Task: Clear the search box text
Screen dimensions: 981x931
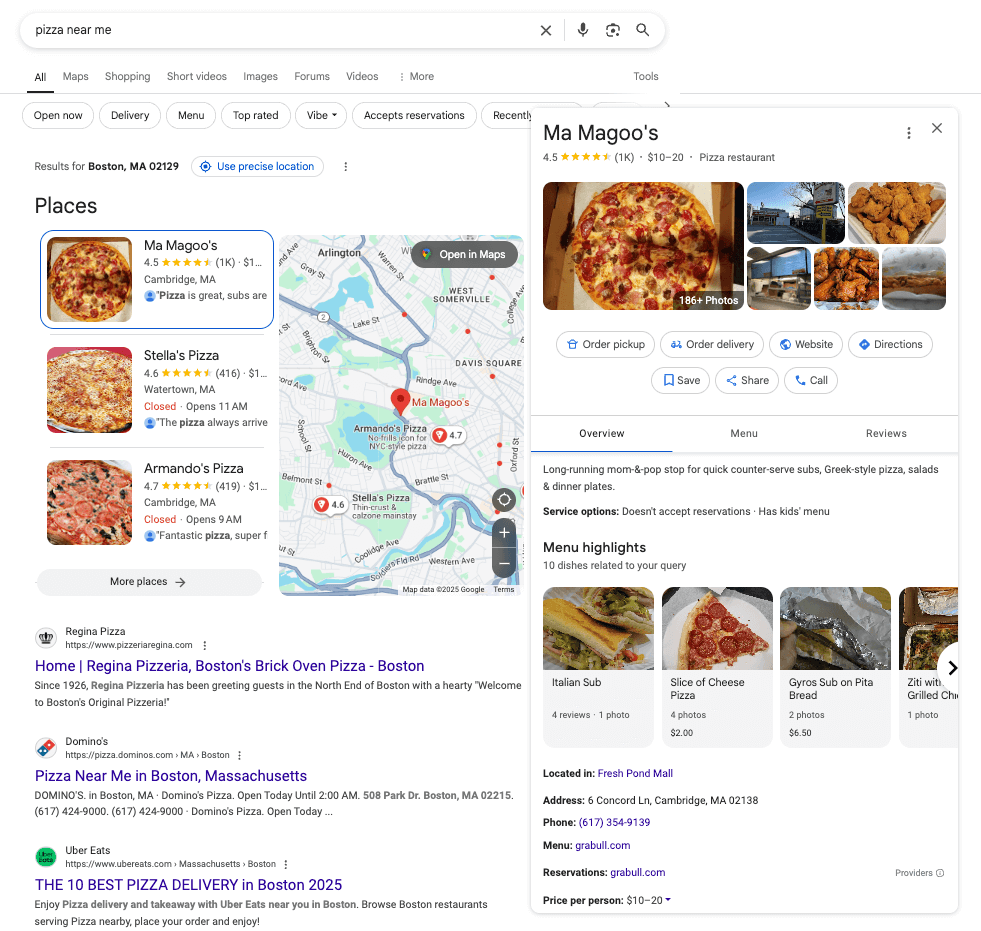Action: 546,30
